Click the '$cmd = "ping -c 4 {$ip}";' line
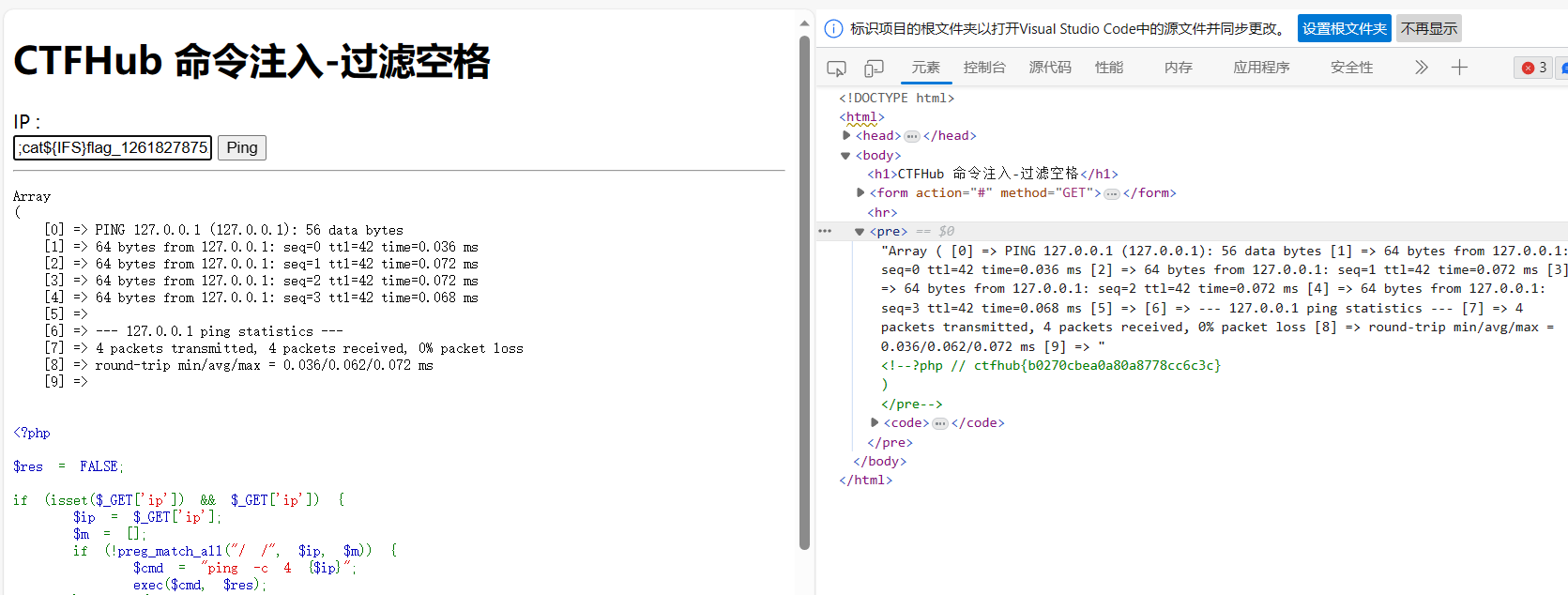Screen dimensions: 1568x595 click(x=245, y=568)
